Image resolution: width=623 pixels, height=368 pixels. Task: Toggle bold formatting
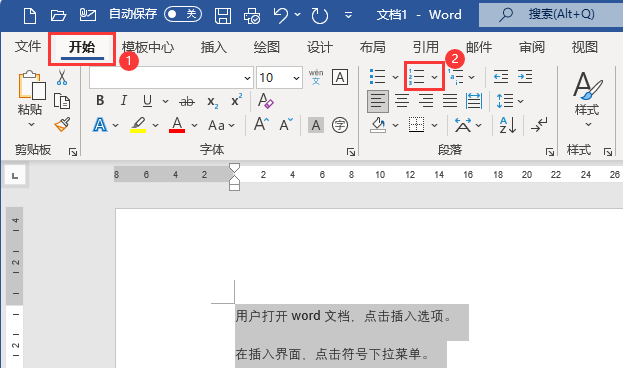click(100, 101)
